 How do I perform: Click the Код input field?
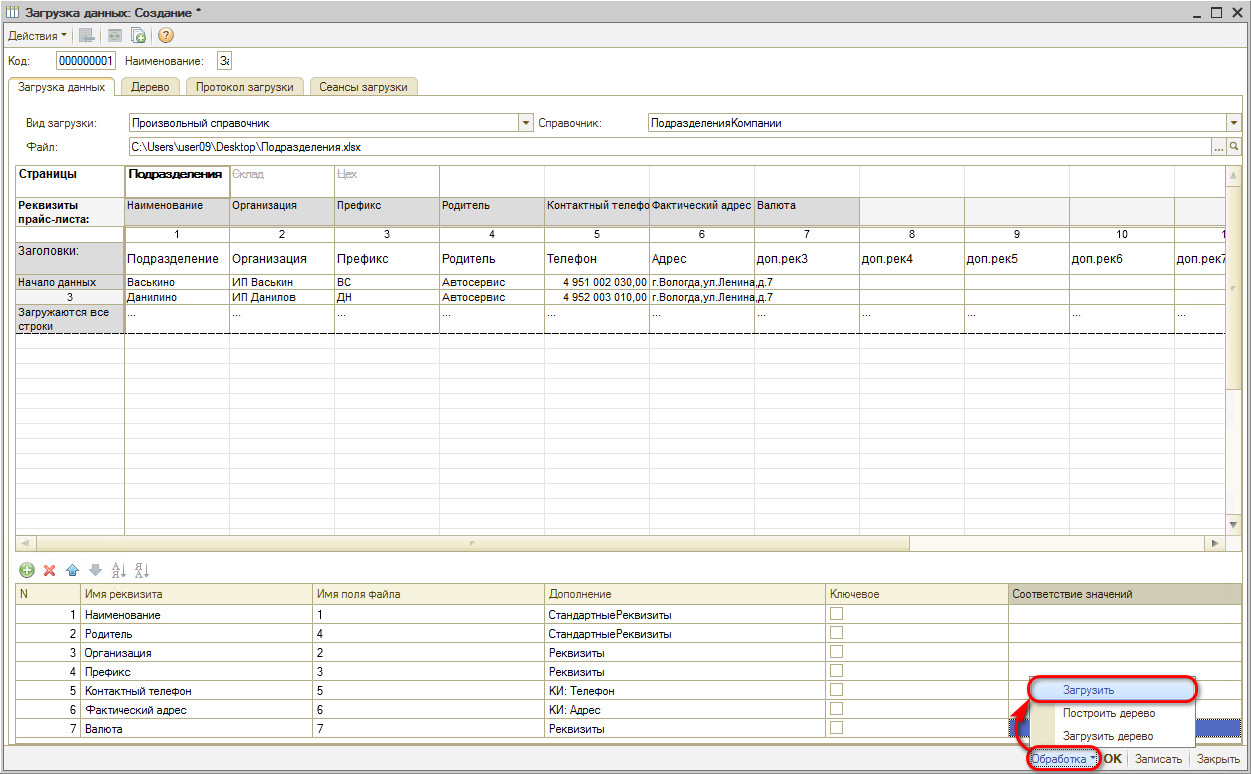pyautogui.click(x=85, y=61)
